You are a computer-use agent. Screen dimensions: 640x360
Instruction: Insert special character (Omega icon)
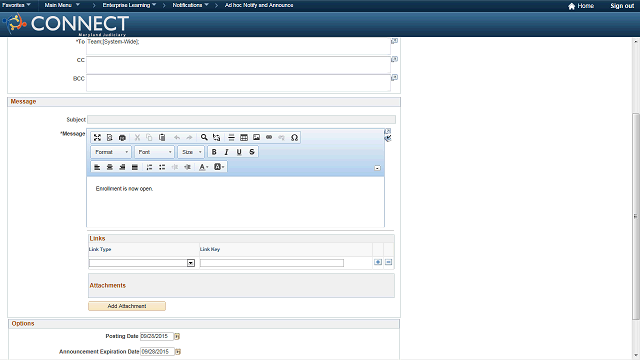[x=294, y=138]
